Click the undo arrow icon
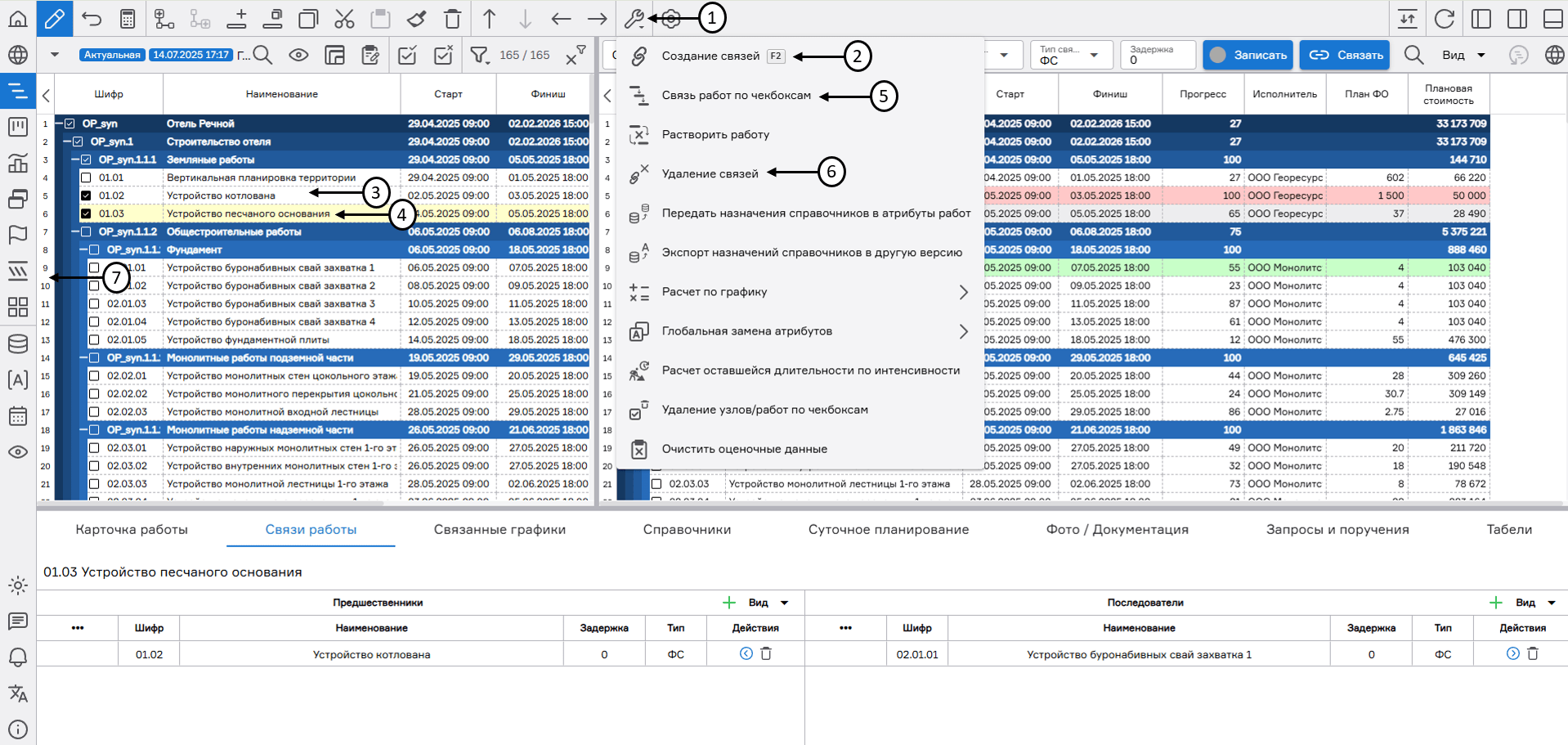1568x745 pixels. [x=92, y=18]
